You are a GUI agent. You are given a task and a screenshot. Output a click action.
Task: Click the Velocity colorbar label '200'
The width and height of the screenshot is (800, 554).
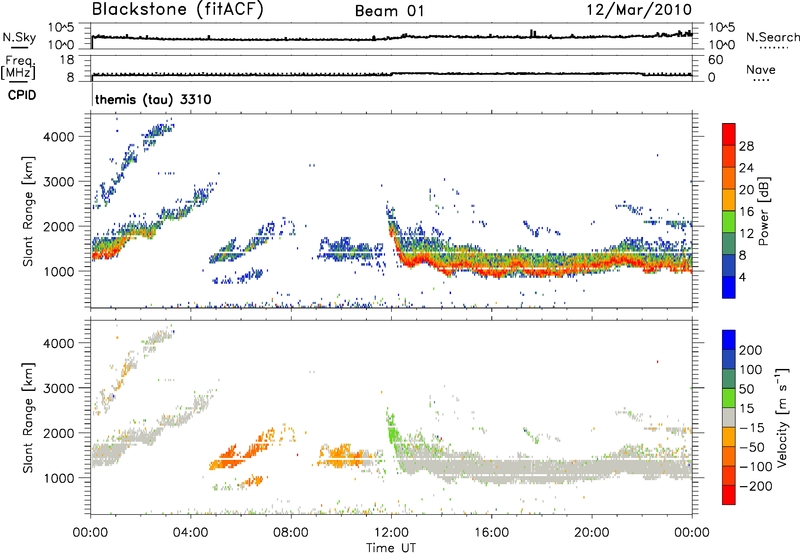click(751, 350)
